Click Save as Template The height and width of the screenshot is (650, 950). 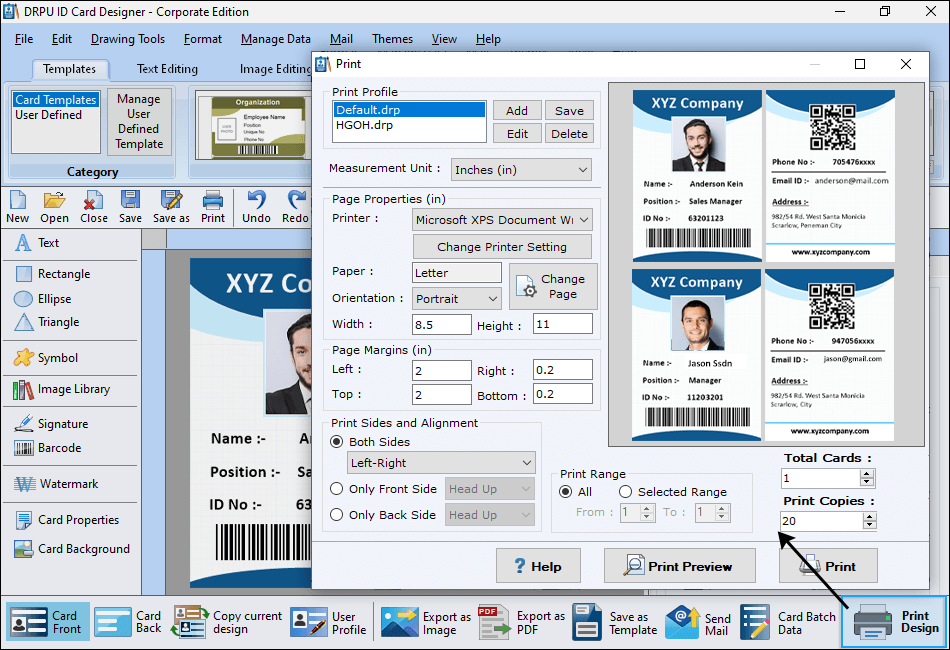point(614,623)
